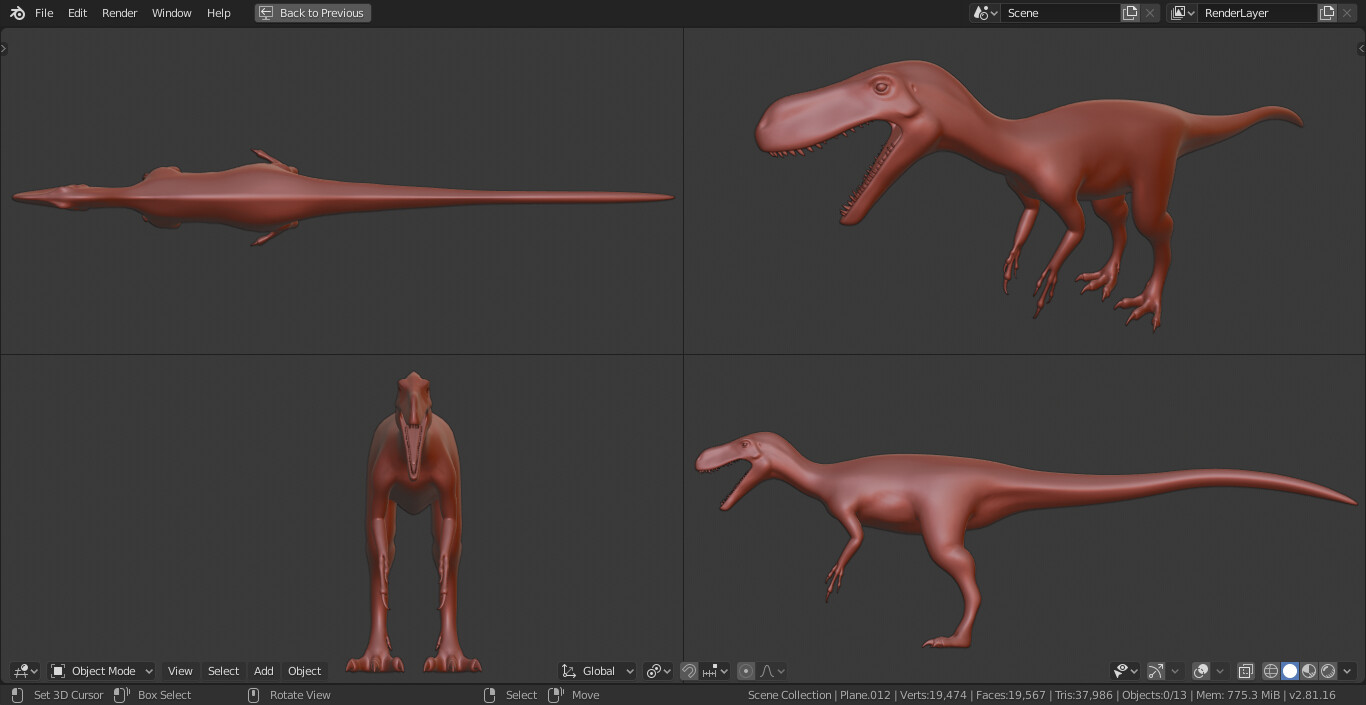
Task: Select material preview shading mode
Action: pyautogui.click(x=1309, y=671)
